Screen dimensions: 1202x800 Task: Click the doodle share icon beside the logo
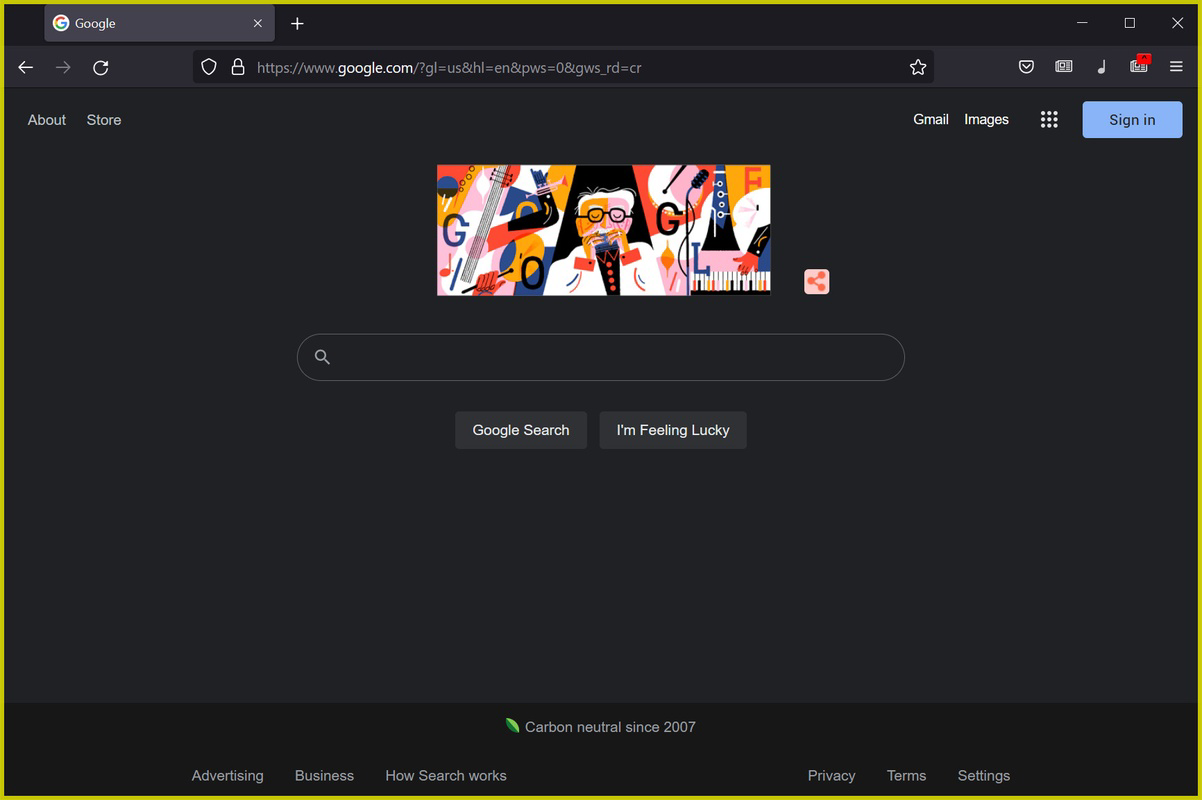[x=816, y=281]
